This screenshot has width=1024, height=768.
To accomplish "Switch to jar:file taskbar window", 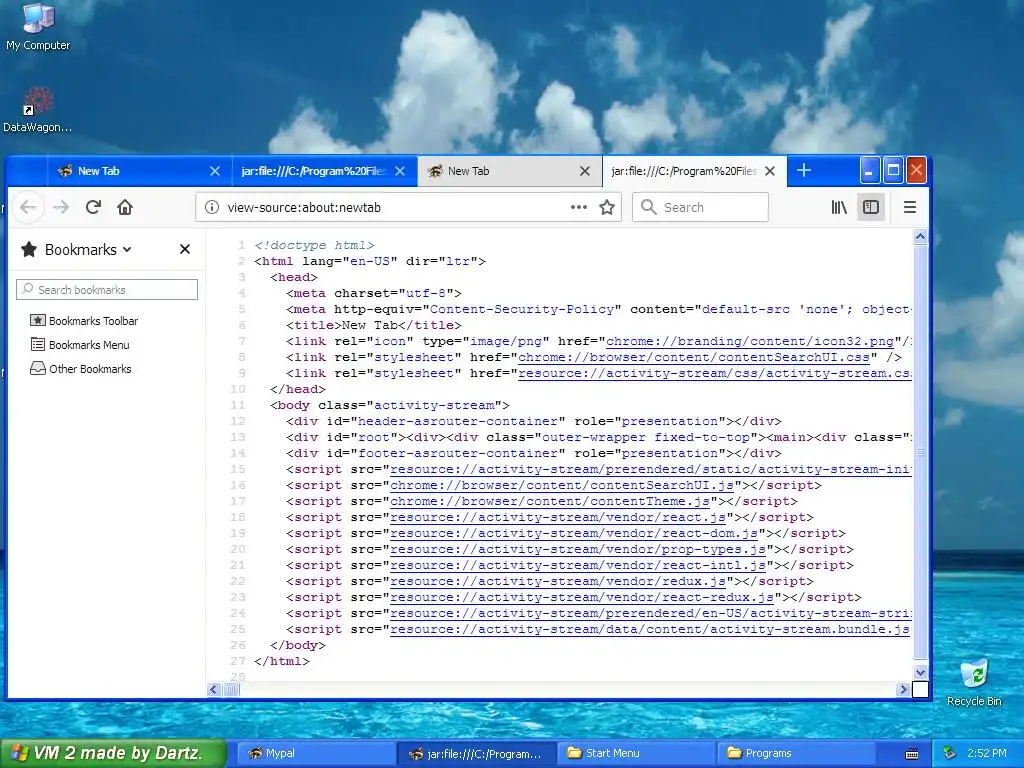I will pyautogui.click(x=477, y=754).
